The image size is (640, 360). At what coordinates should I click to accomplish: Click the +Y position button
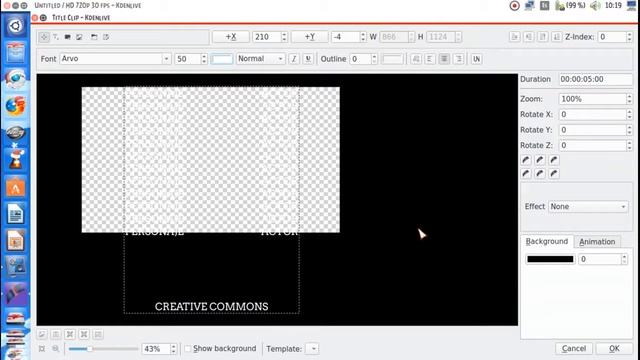point(310,37)
